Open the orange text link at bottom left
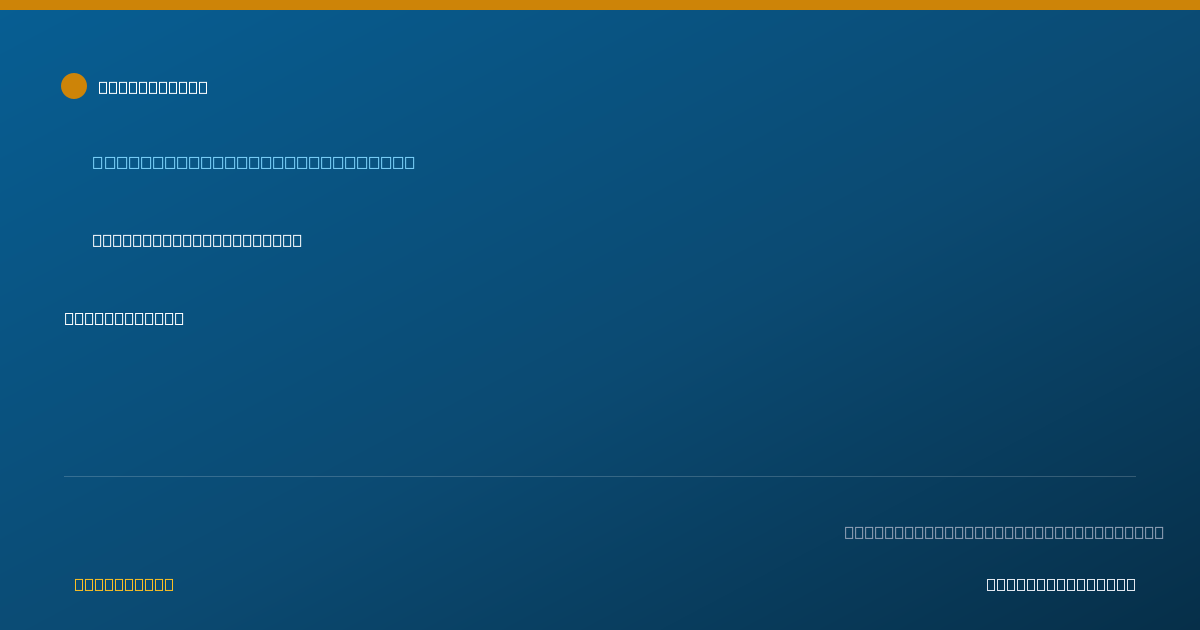 124,584
